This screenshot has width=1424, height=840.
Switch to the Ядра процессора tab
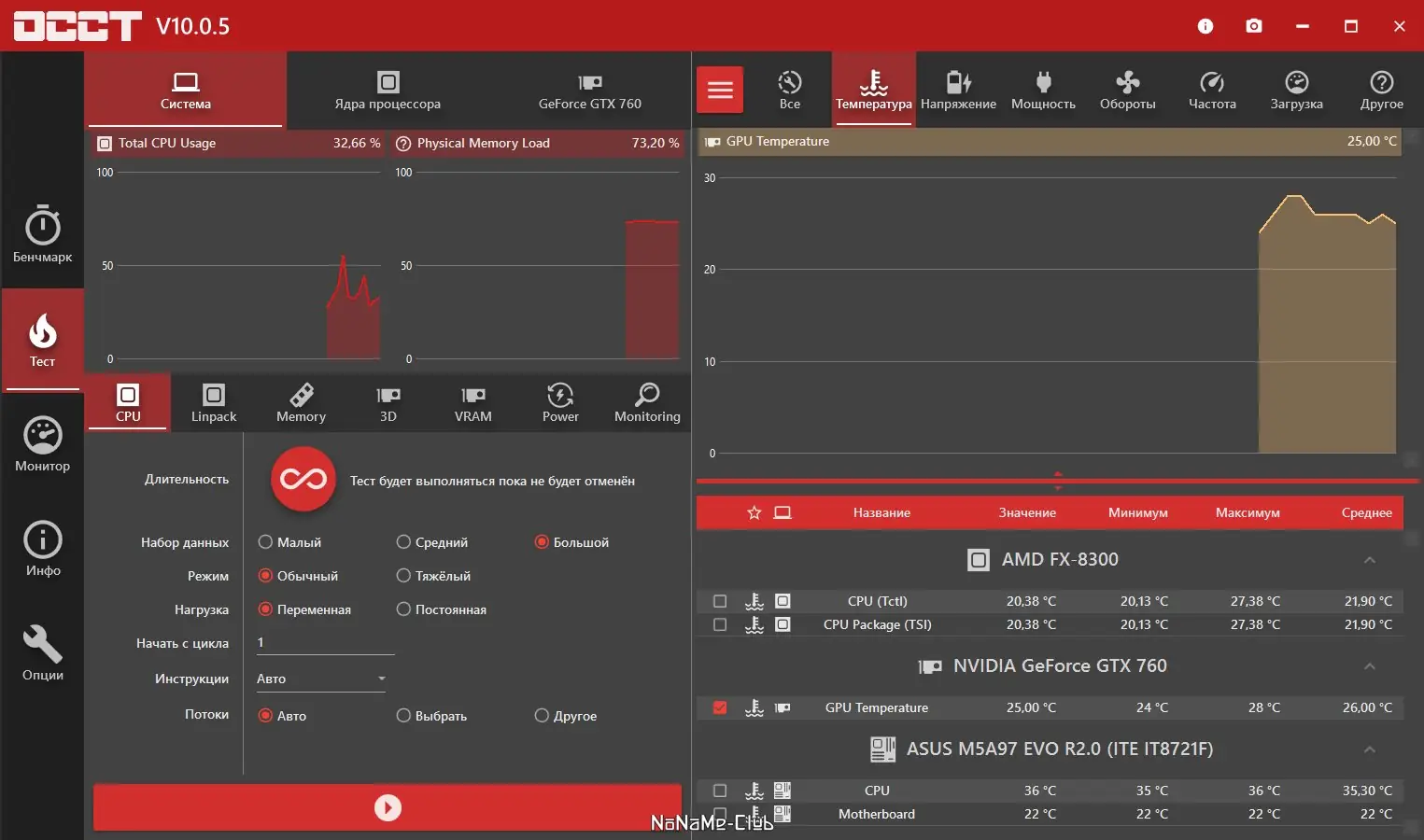tap(388, 90)
